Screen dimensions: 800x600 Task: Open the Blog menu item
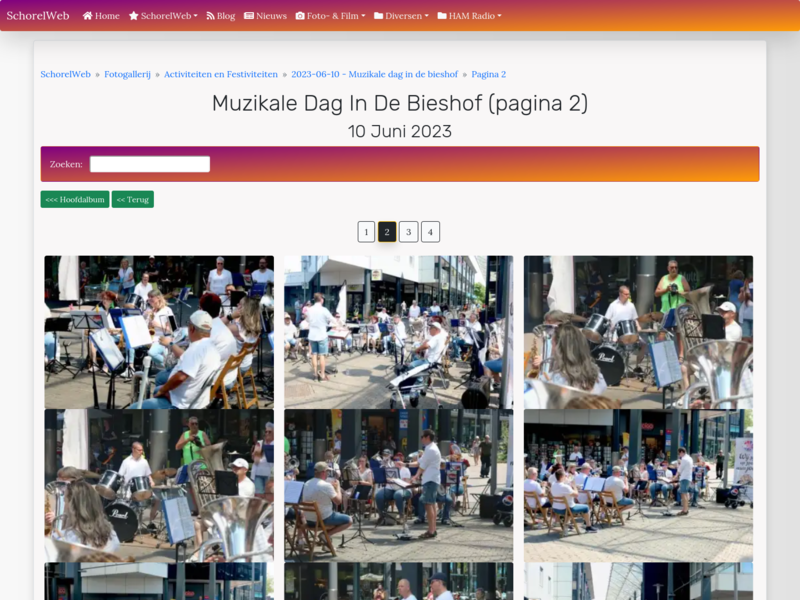pyautogui.click(x=220, y=16)
